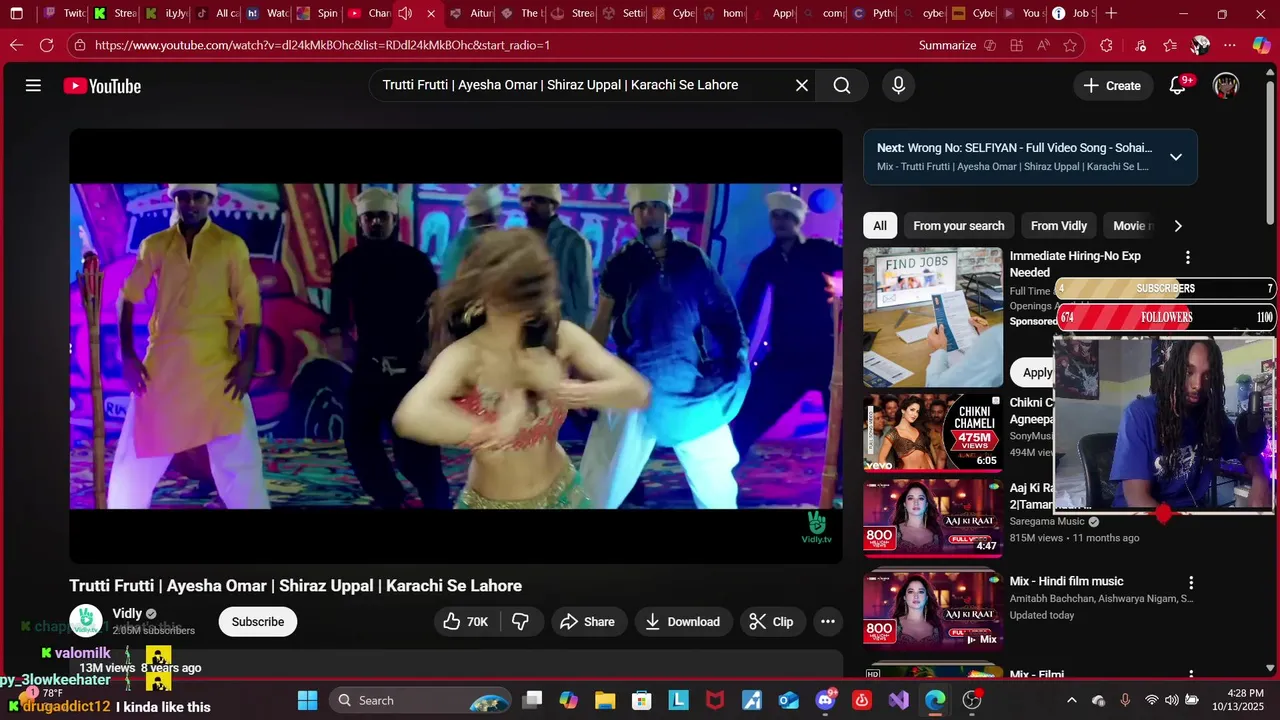Open Mix - Hindi film music title
The height and width of the screenshot is (720, 1280).
click(1066, 581)
